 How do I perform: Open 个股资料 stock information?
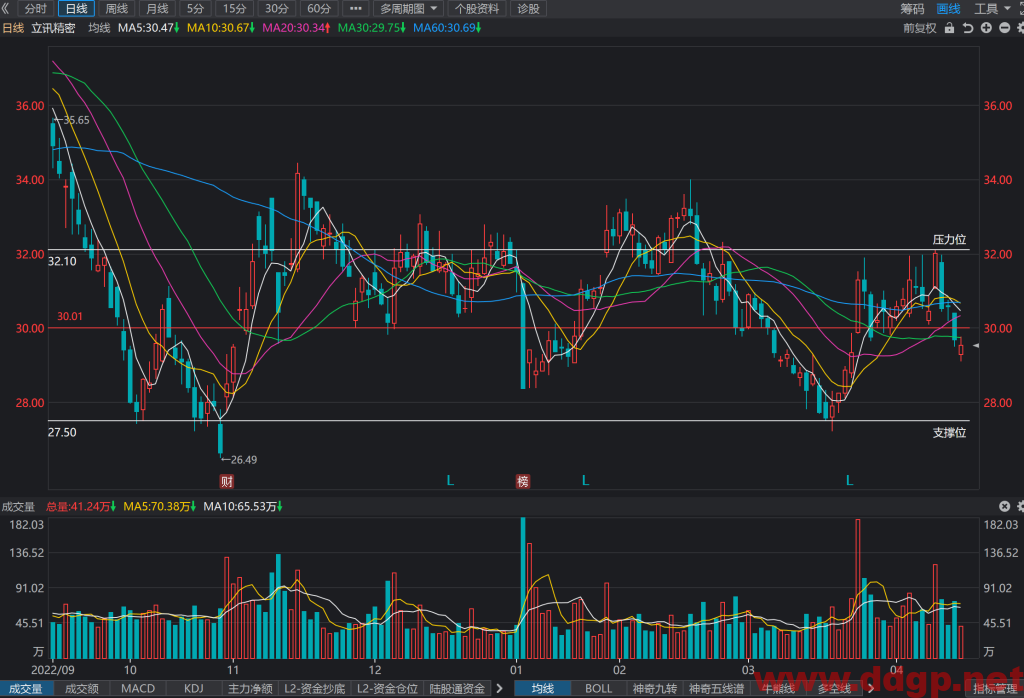click(x=477, y=8)
